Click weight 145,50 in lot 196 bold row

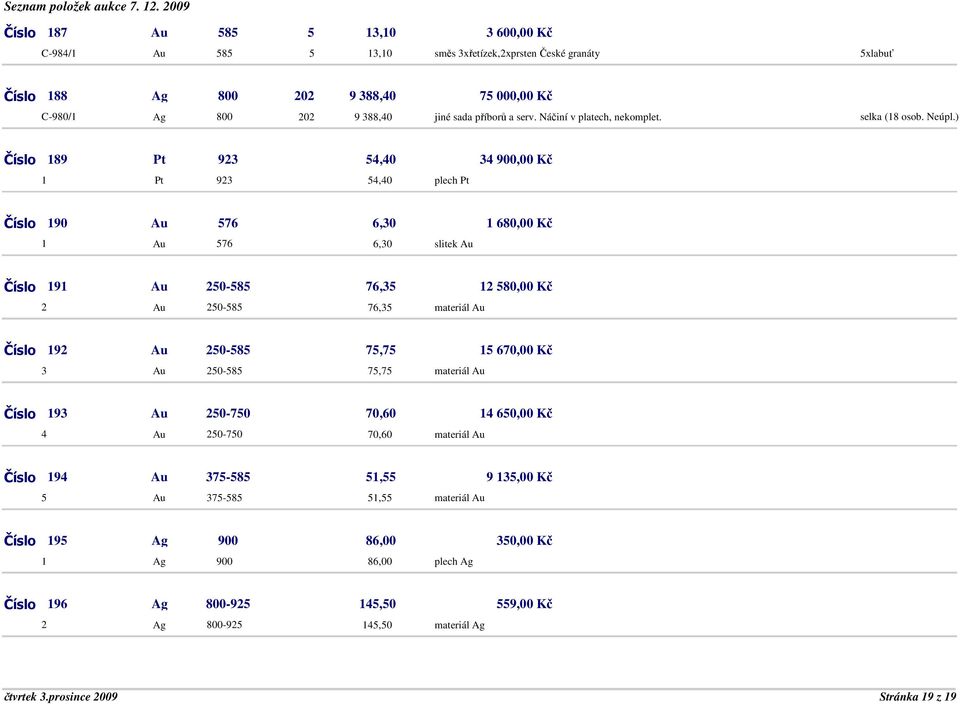(377, 604)
